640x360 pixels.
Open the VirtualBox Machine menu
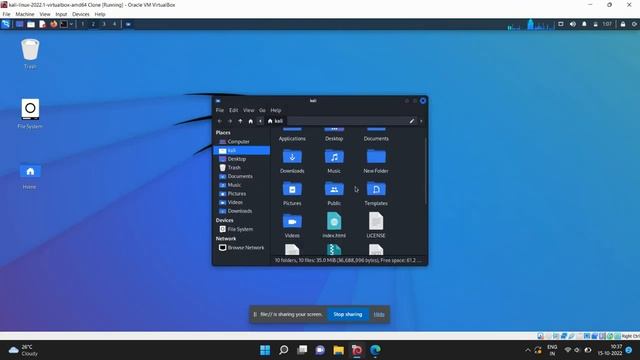coord(25,14)
